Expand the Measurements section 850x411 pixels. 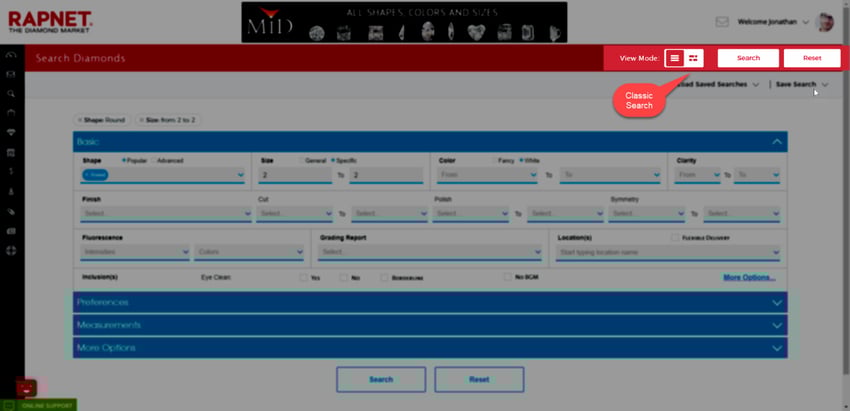(430, 325)
